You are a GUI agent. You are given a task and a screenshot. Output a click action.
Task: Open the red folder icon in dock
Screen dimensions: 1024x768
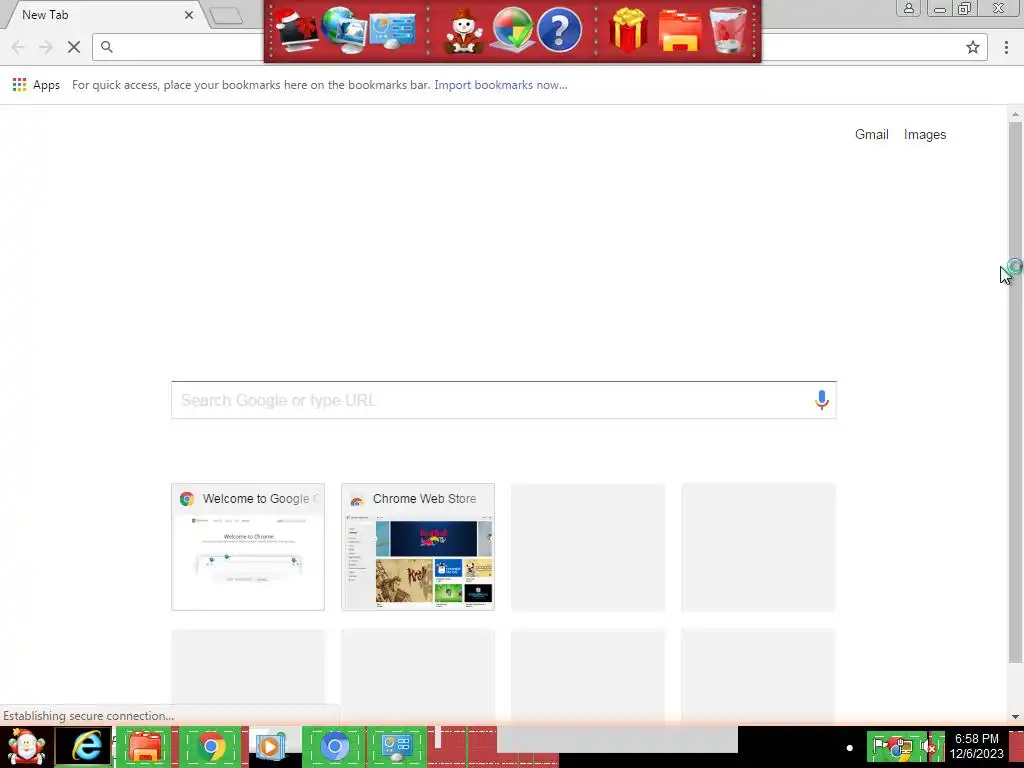click(x=679, y=31)
